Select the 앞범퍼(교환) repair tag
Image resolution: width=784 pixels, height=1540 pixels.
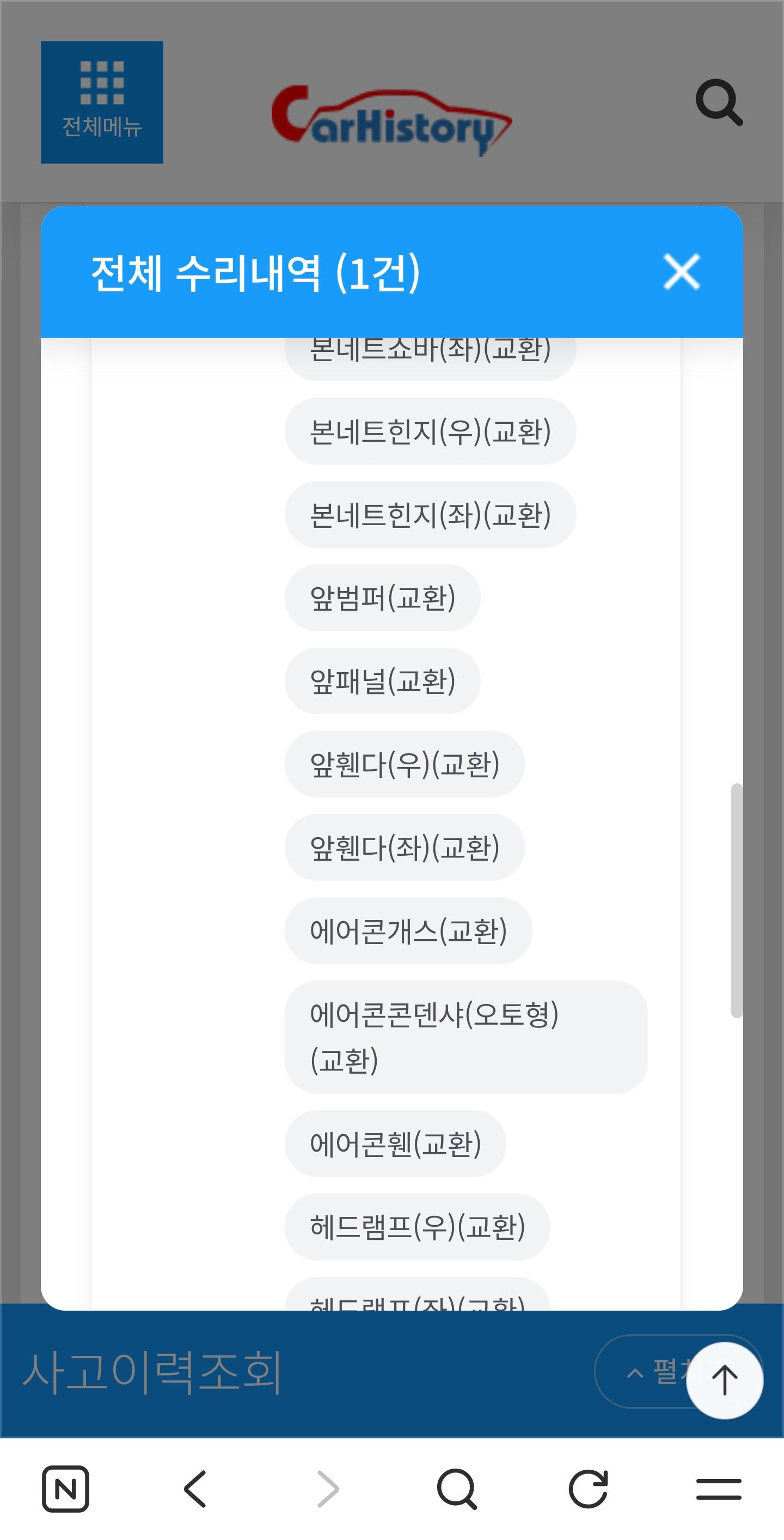tap(382, 598)
